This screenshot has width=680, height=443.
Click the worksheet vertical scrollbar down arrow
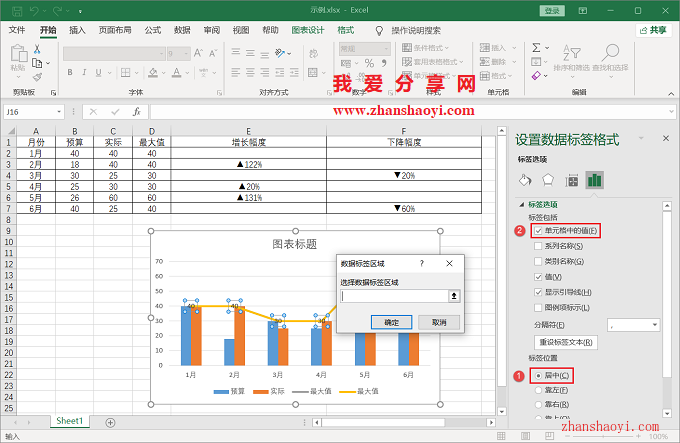pyautogui.click(x=502, y=411)
